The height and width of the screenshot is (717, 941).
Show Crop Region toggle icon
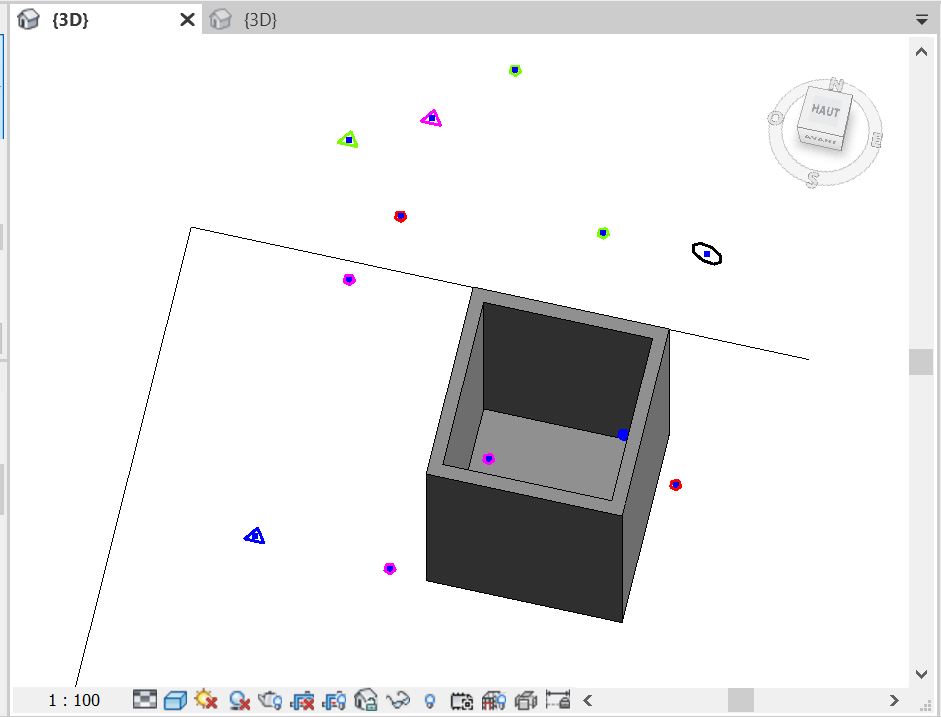click(x=334, y=700)
